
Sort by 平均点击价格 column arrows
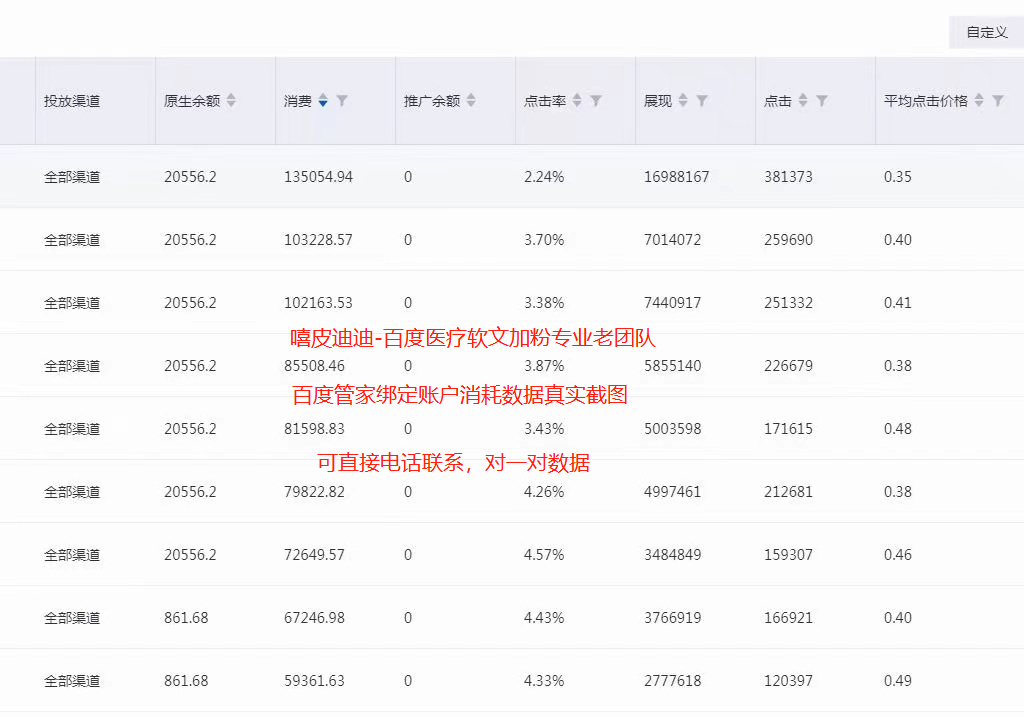click(978, 101)
